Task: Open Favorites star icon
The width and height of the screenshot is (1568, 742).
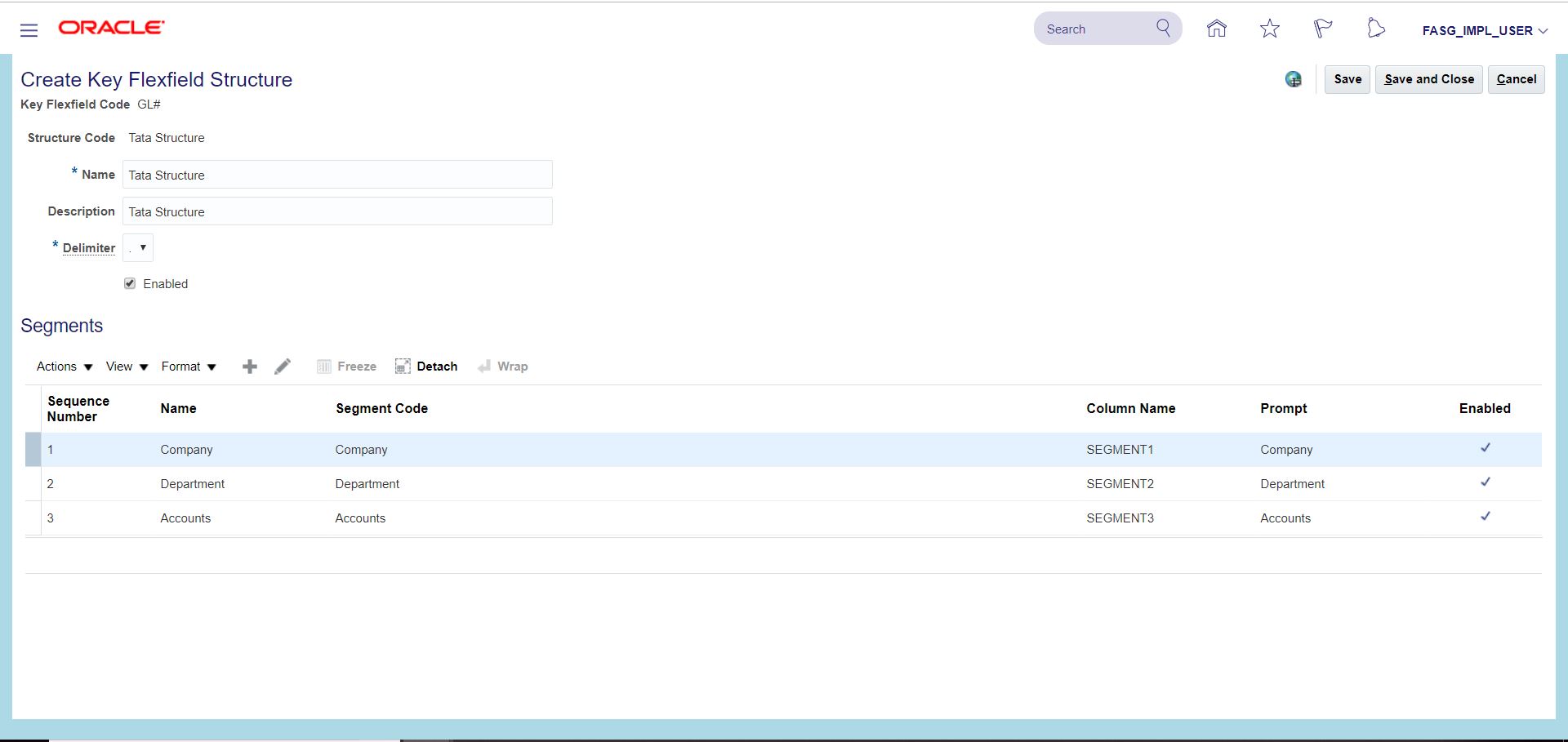Action: 1269,29
